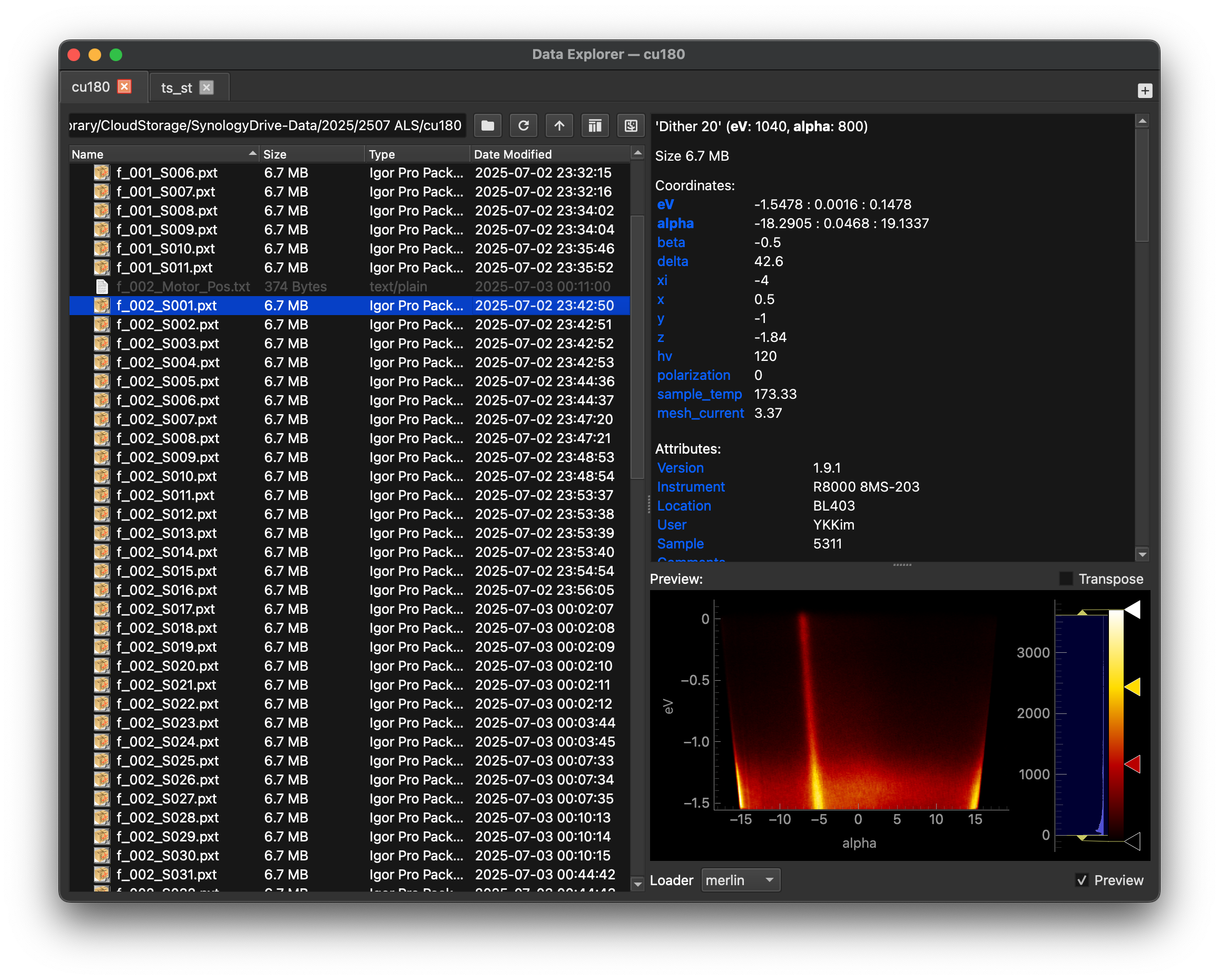Click the polarization coordinate label

click(693, 375)
